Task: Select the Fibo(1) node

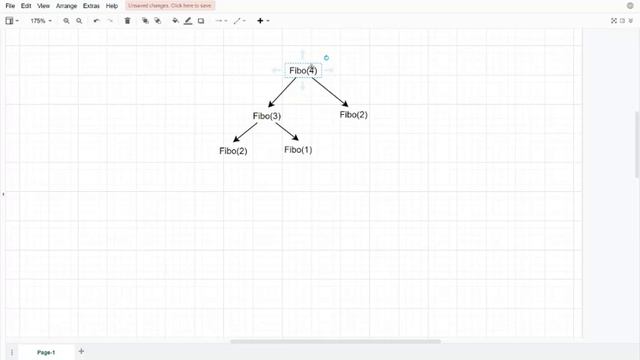Action: point(298,150)
